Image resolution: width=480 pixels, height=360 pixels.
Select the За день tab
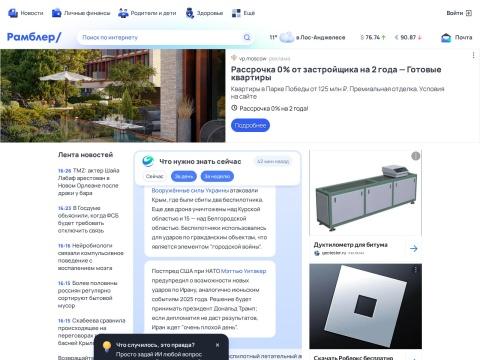184,176
